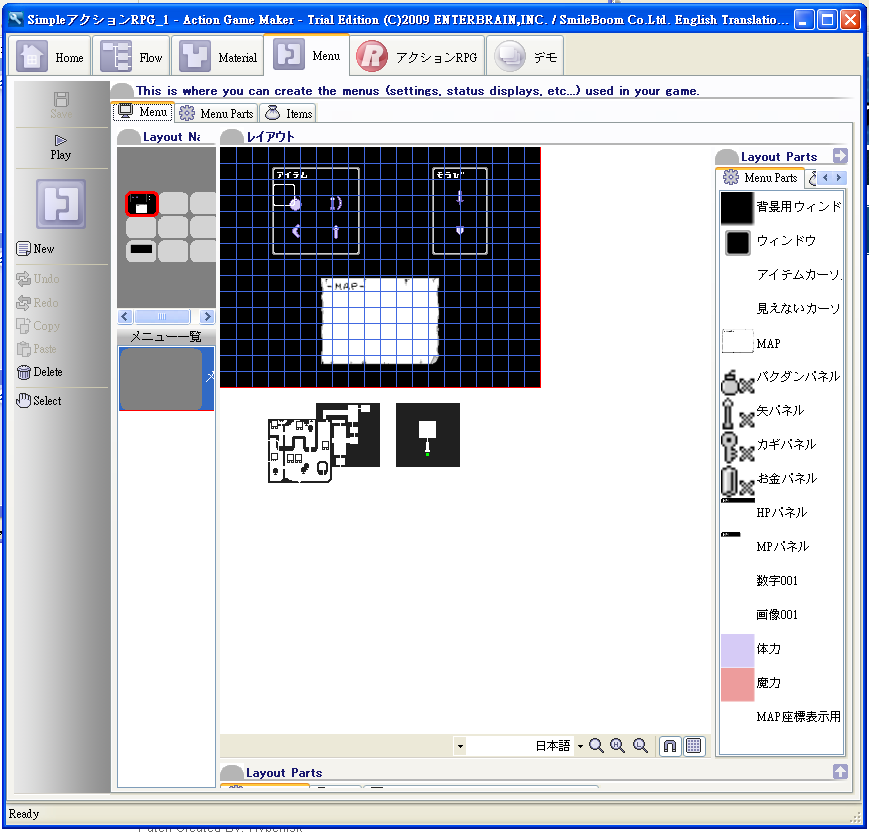This screenshot has width=869, height=832.
Task: Click Redo in the sidebar
Action: [x=38, y=303]
